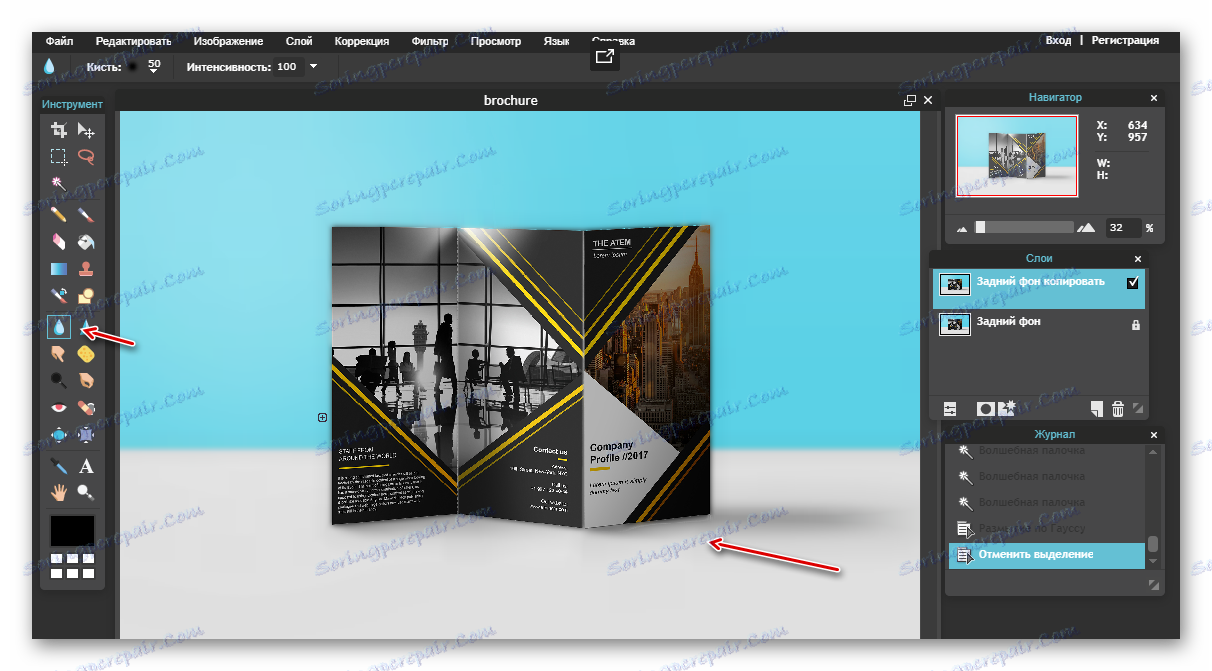Open layer settings sliders icon
This screenshot has height=671, width=1212.
tap(950, 409)
